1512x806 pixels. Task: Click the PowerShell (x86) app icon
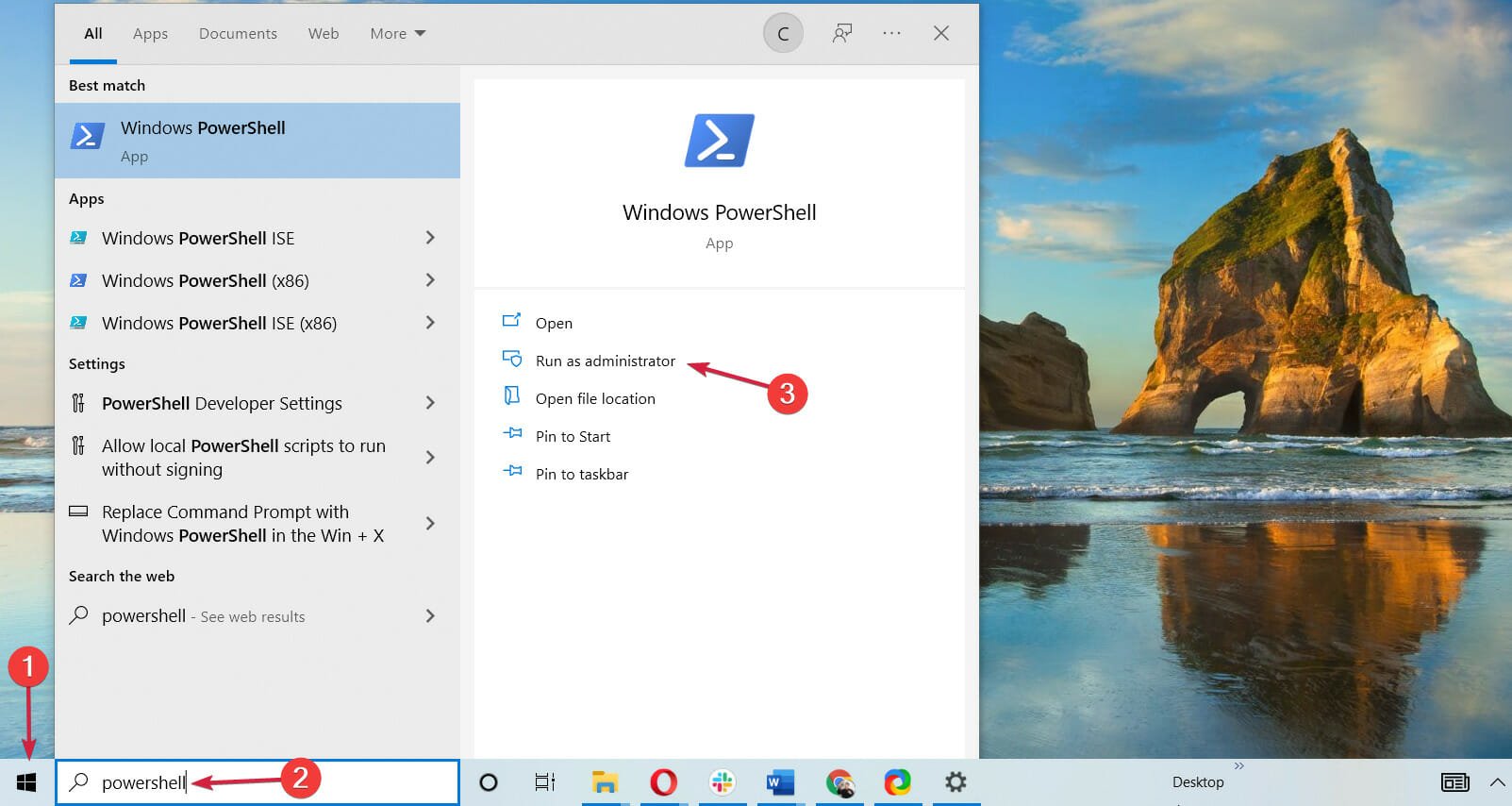pyautogui.click(x=79, y=280)
